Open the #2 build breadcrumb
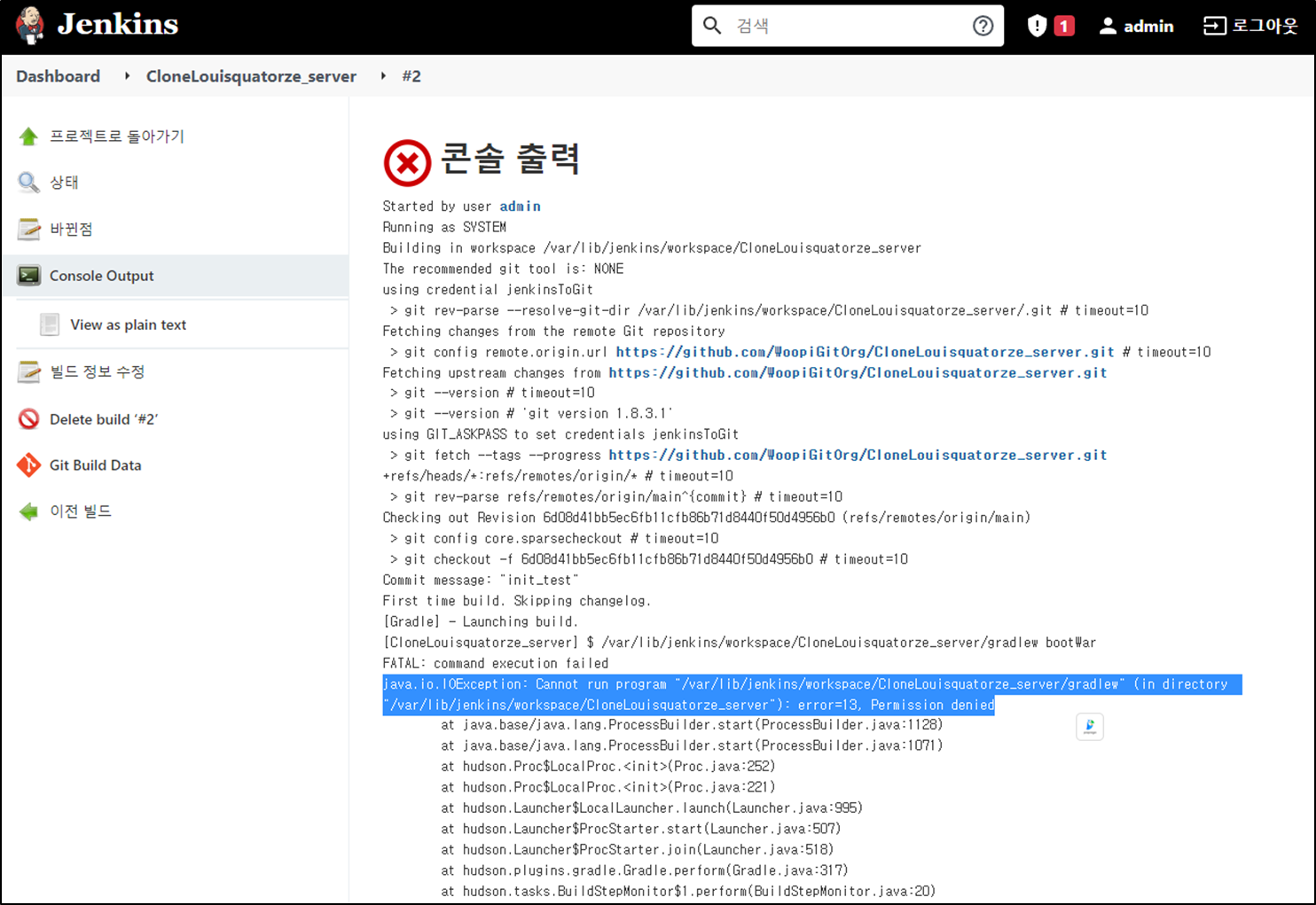This screenshot has height=905, width=1316. (x=411, y=76)
